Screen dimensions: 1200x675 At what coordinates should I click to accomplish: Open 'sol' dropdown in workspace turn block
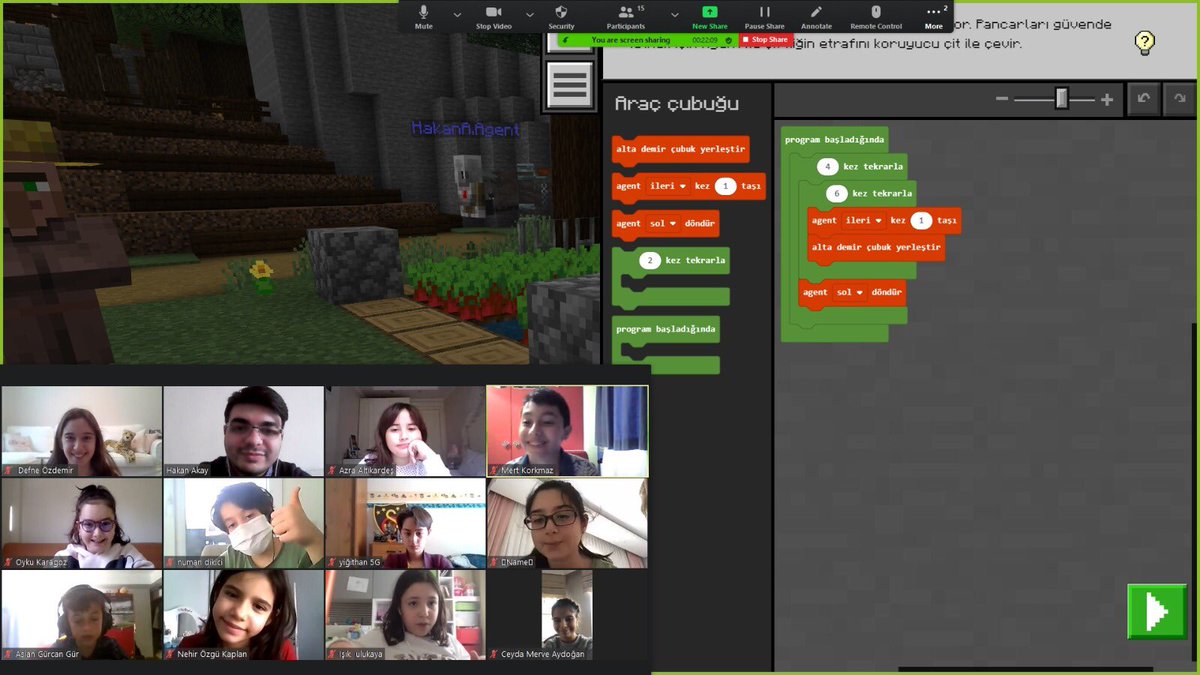click(849, 292)
